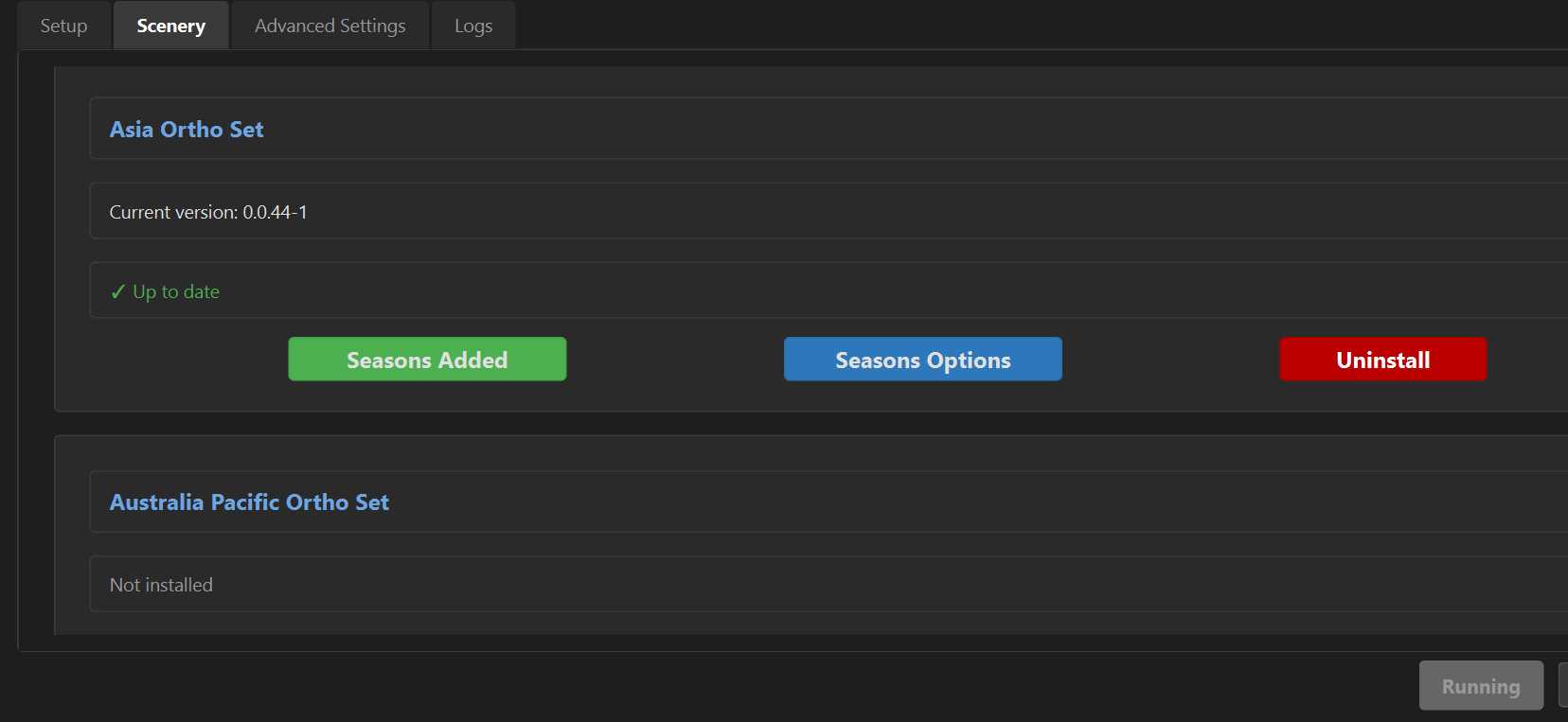Screen dimensions: 1568x722
Task: Click the Not installed status label
Action: point(161,585)
